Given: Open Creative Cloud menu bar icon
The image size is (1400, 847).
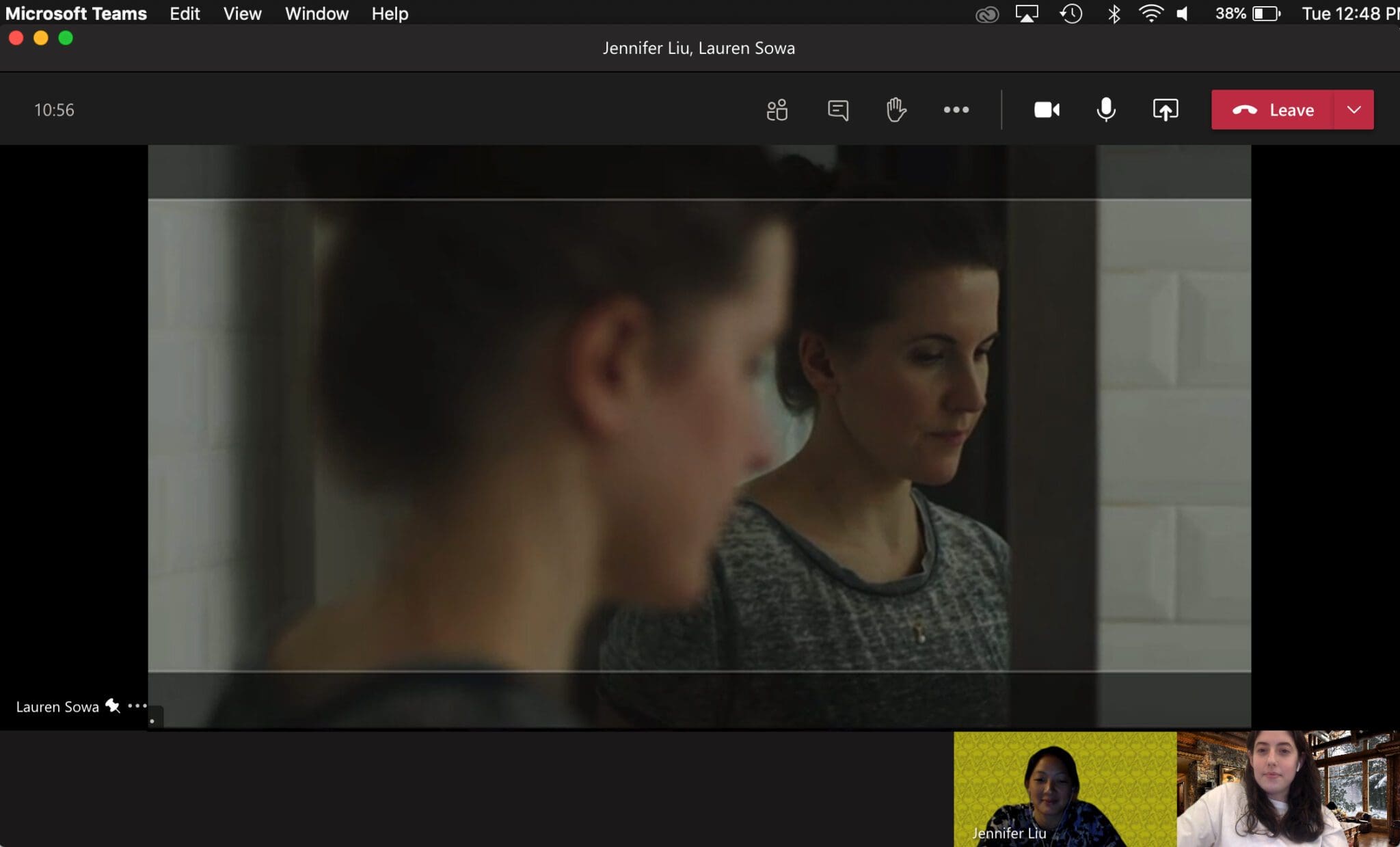Looking at the screenshot, I should click(x=986, y=14).
